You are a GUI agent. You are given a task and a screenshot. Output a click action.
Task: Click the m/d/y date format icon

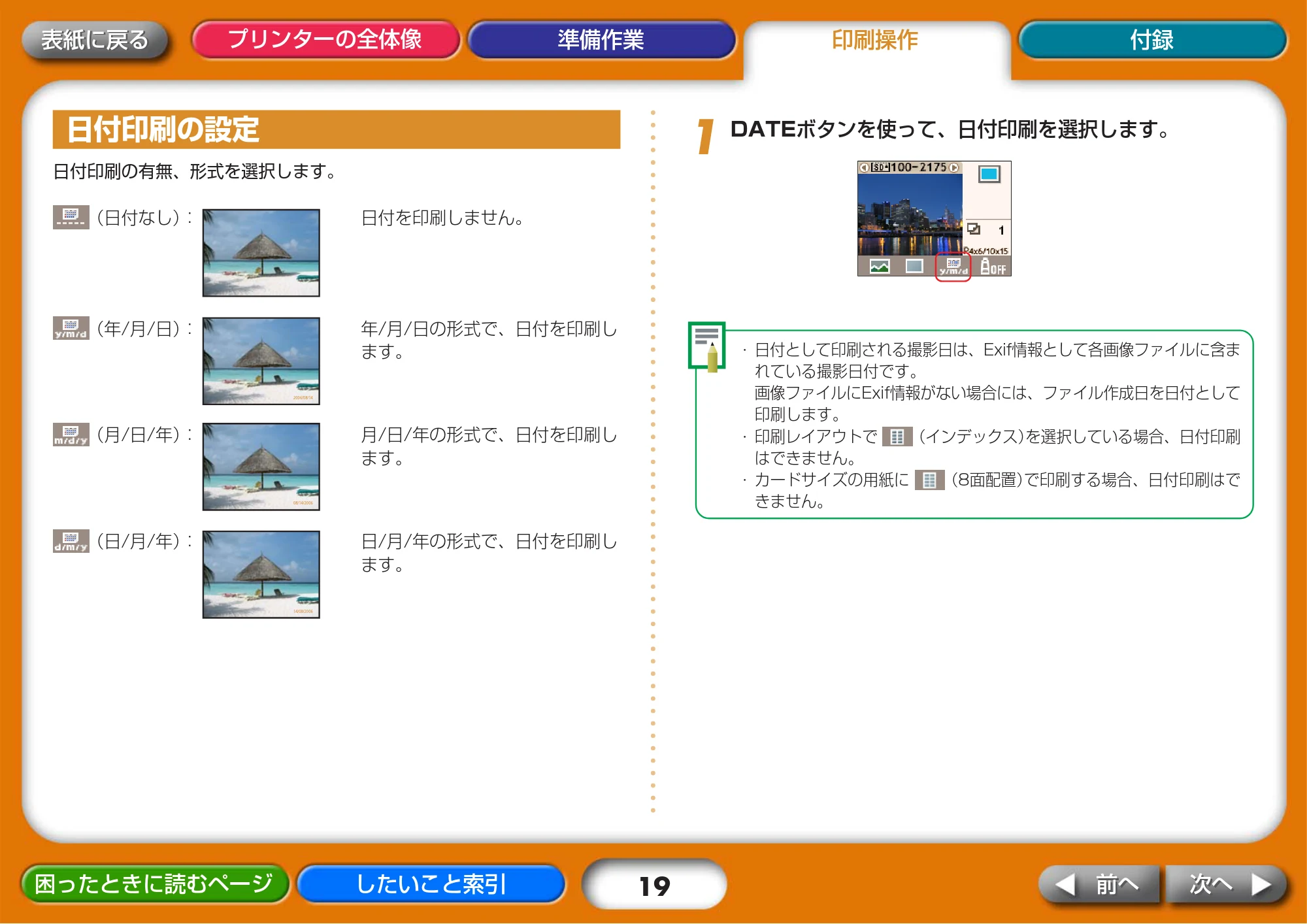tap(71, 435)
